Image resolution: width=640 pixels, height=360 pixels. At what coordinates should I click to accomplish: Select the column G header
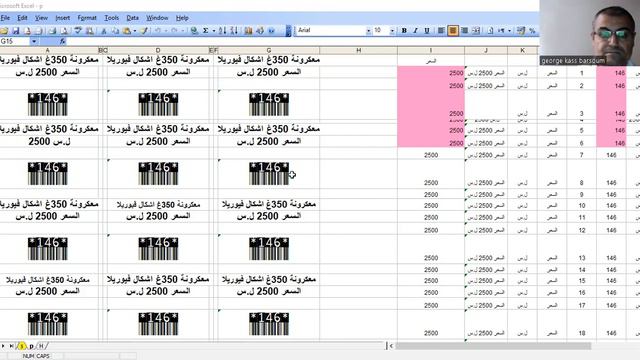269,50
